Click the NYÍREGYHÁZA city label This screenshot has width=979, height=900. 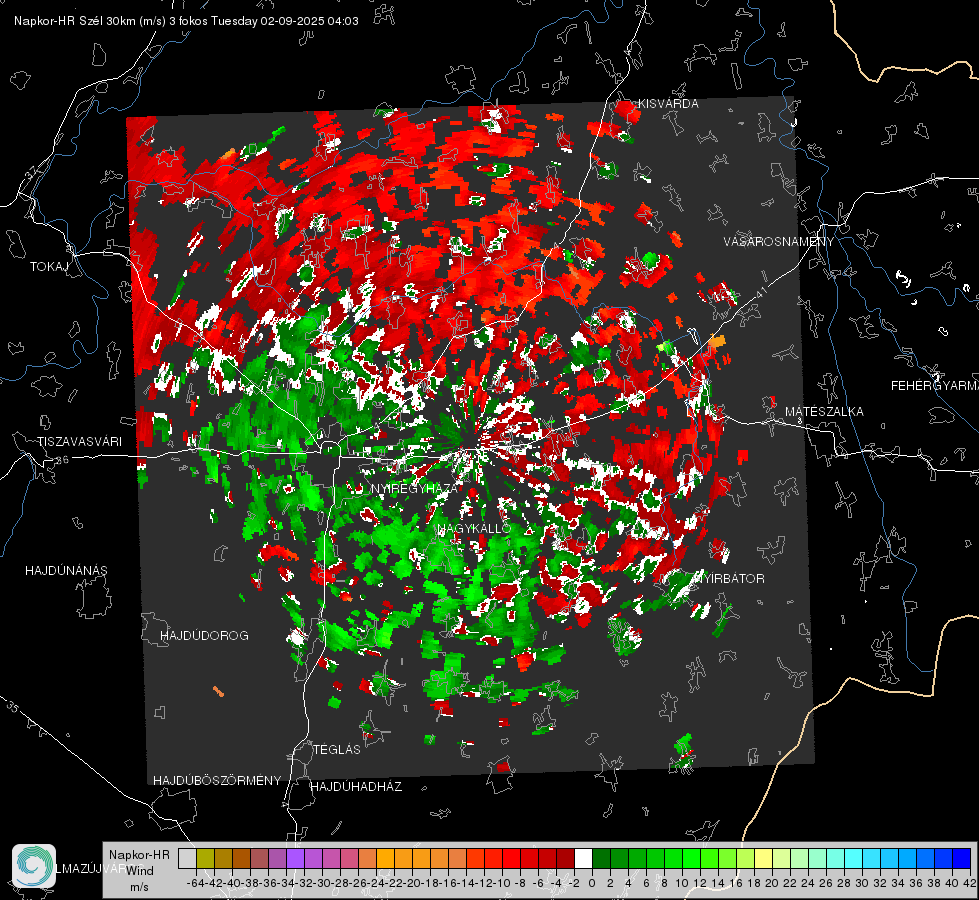click(x=415, y=488)
